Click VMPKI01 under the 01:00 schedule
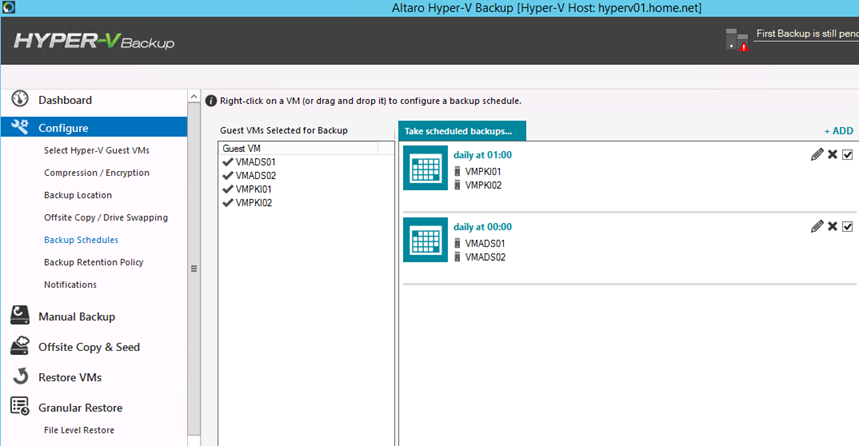This screenshot has width=859, height=446. (483, 171)
